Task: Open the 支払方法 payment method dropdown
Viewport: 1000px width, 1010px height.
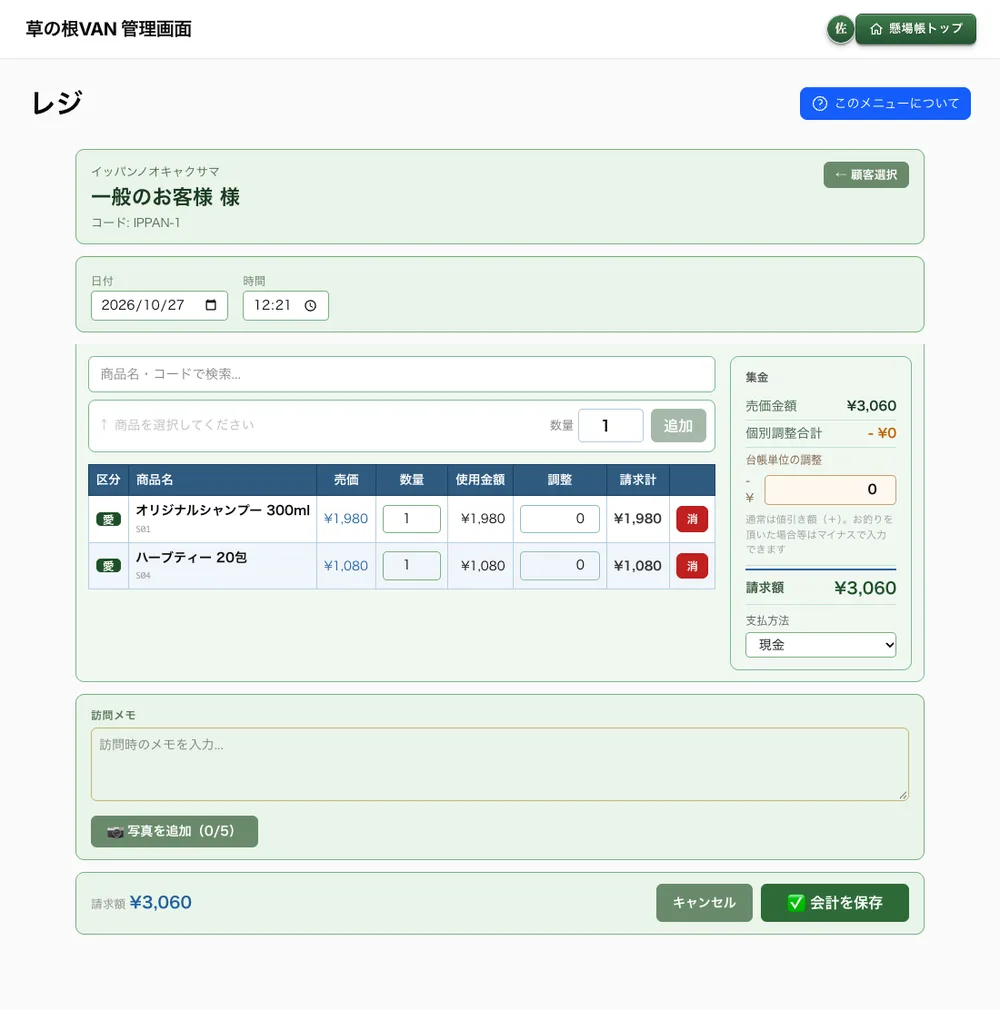Action: [821, 645]
